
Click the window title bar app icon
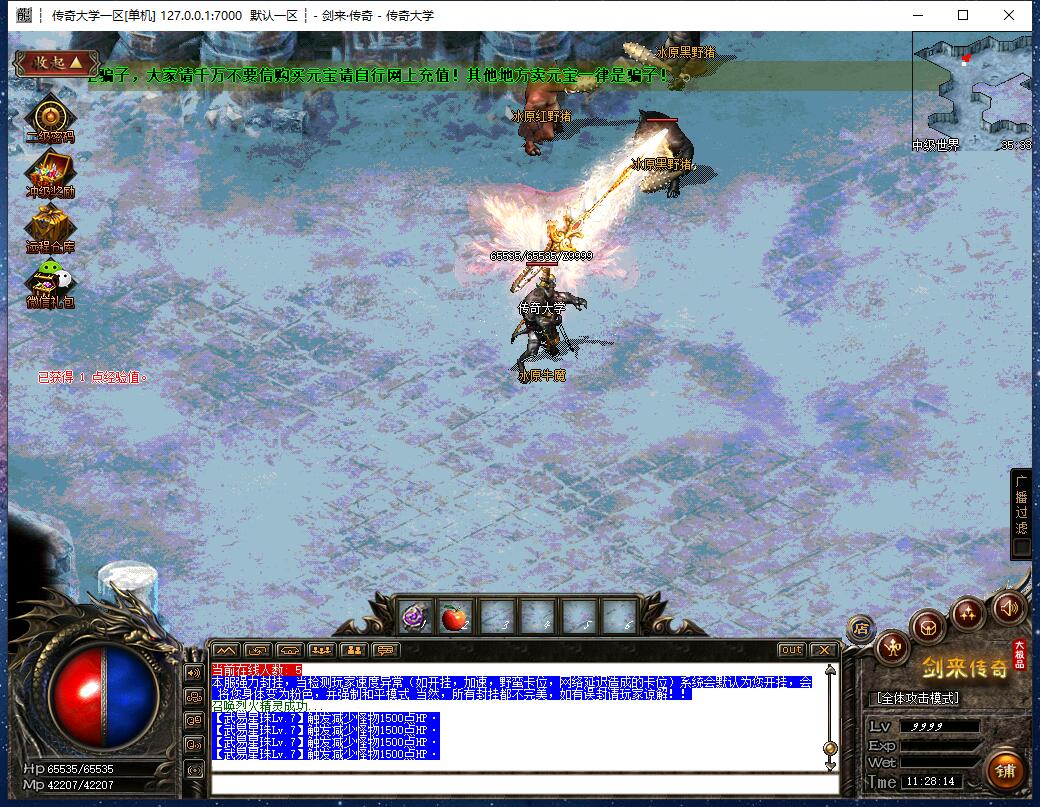[x=24, y=15]
